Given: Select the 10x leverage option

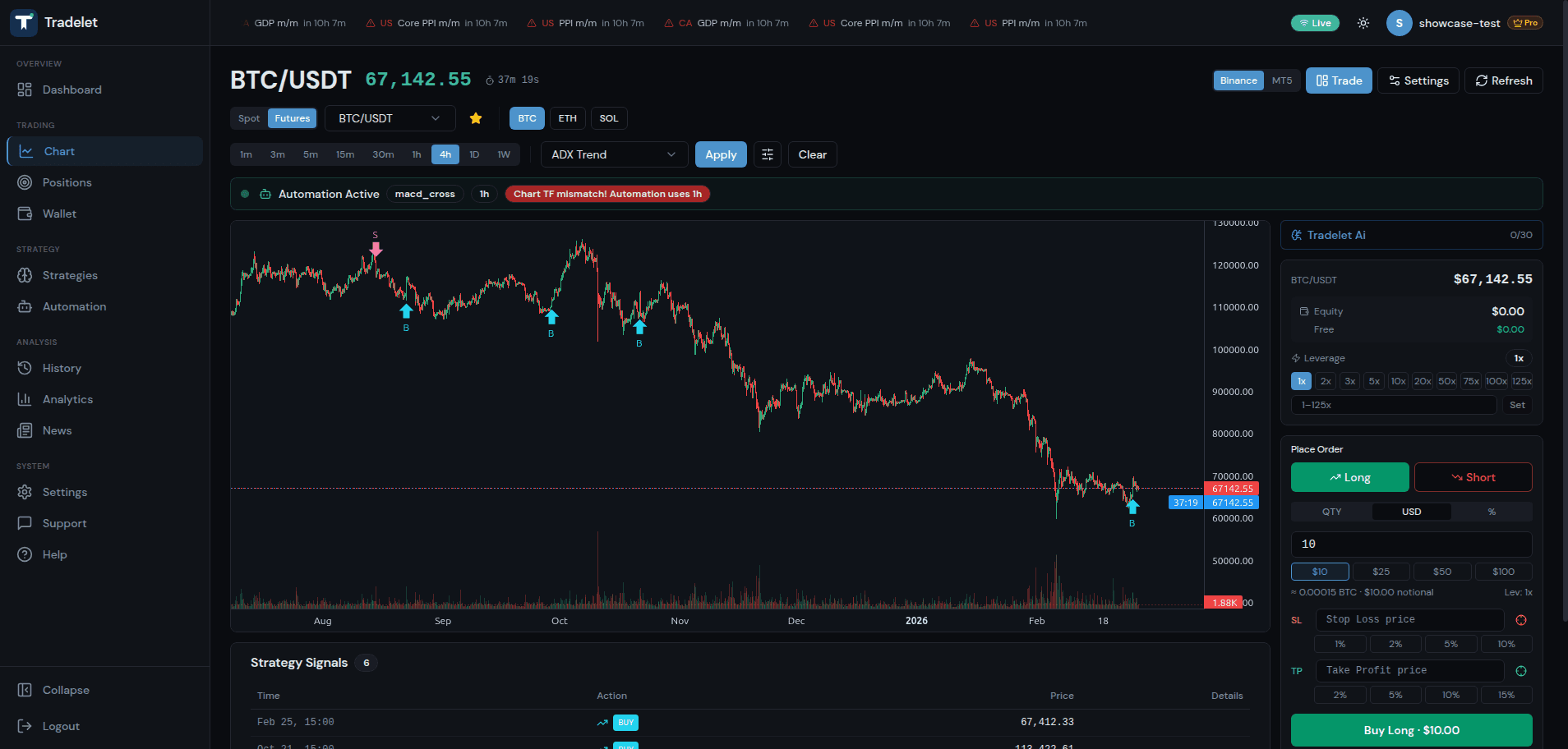Looking at the screenshot, I should click(x=1398, y=381).
